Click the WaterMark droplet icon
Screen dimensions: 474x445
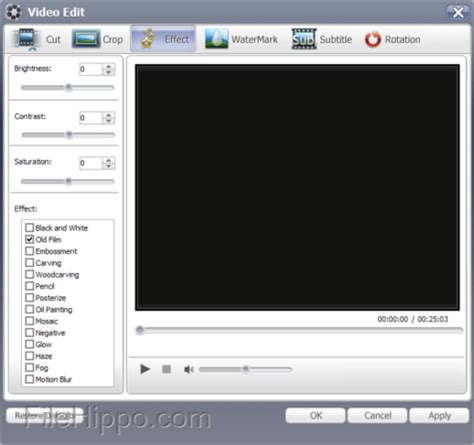point(216,39)
